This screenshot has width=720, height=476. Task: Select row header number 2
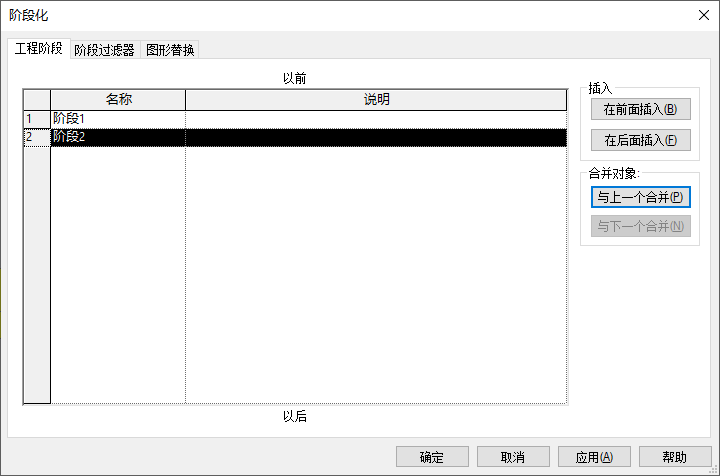(x=37, y=137)
